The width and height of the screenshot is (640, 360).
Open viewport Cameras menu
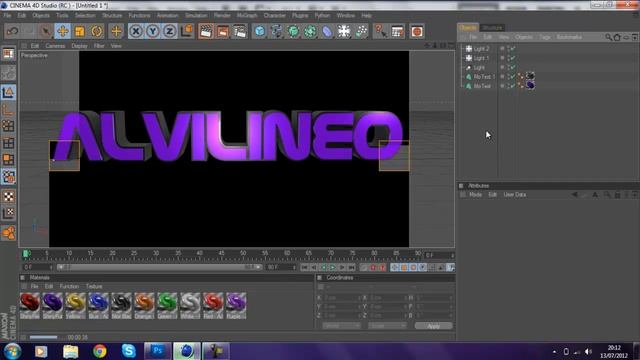point(55,46)
